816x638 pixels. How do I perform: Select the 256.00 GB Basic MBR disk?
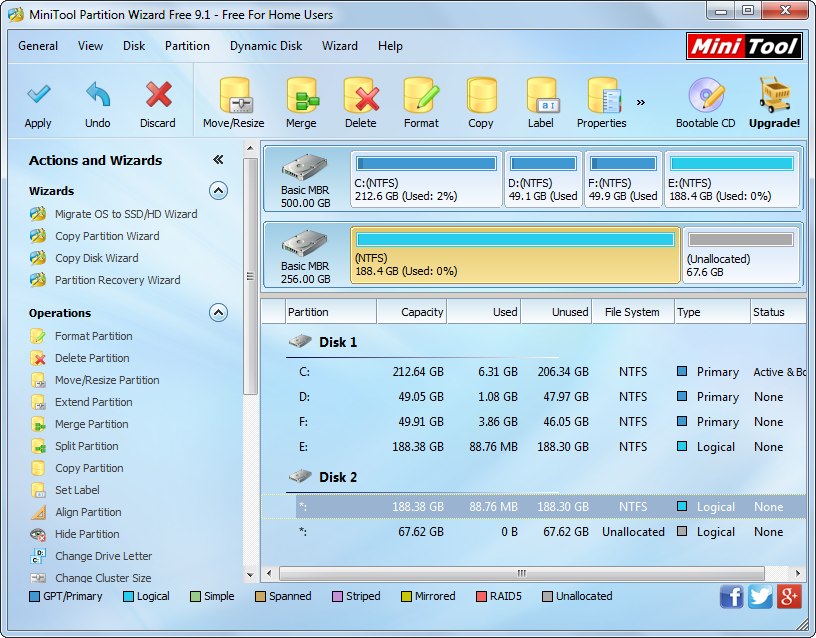click(306, 256)
